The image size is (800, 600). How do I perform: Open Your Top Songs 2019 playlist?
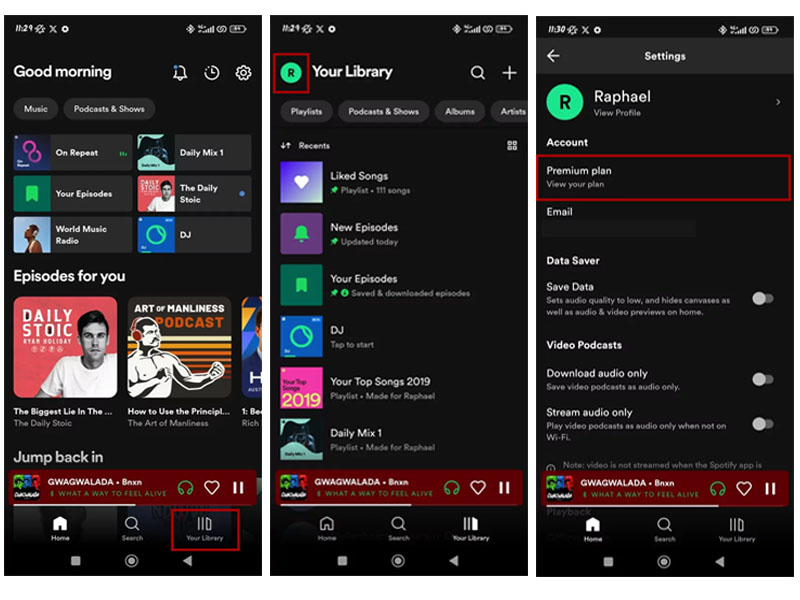point(399,388)
